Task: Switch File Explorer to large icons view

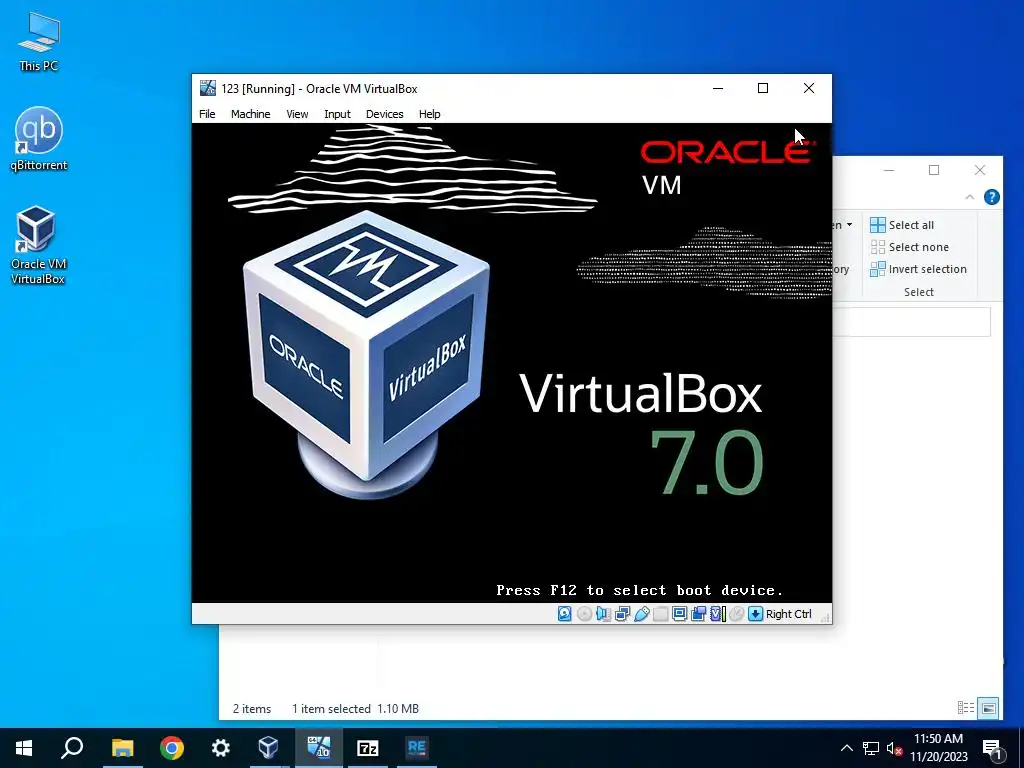Action: coord(989,708)
